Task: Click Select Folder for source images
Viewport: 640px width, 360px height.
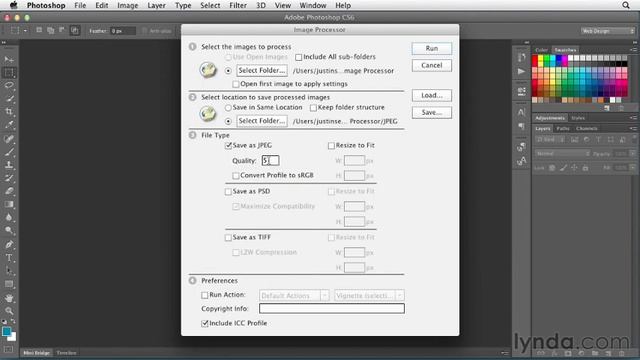Action: [262, 71]
